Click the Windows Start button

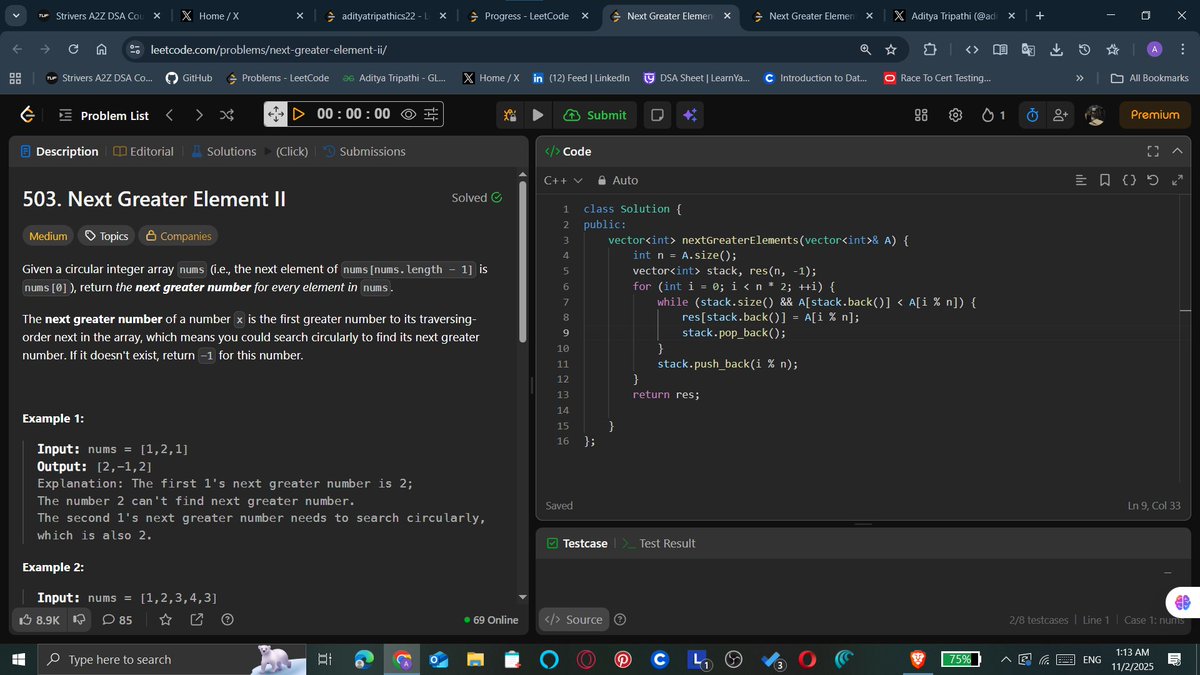pos(18,659)
